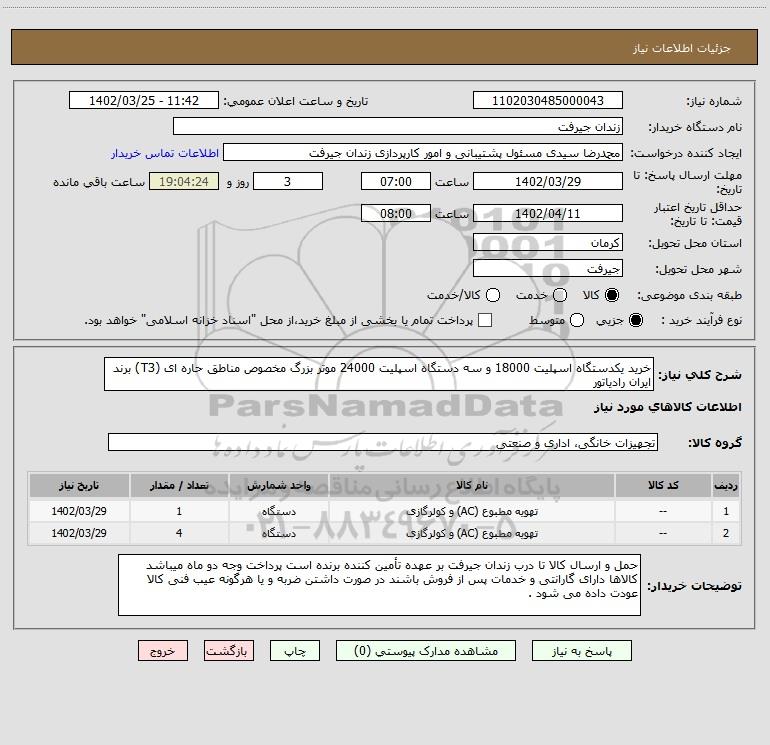Click the validity time field 08:00

pyautogui.click(x=396, y=213)
